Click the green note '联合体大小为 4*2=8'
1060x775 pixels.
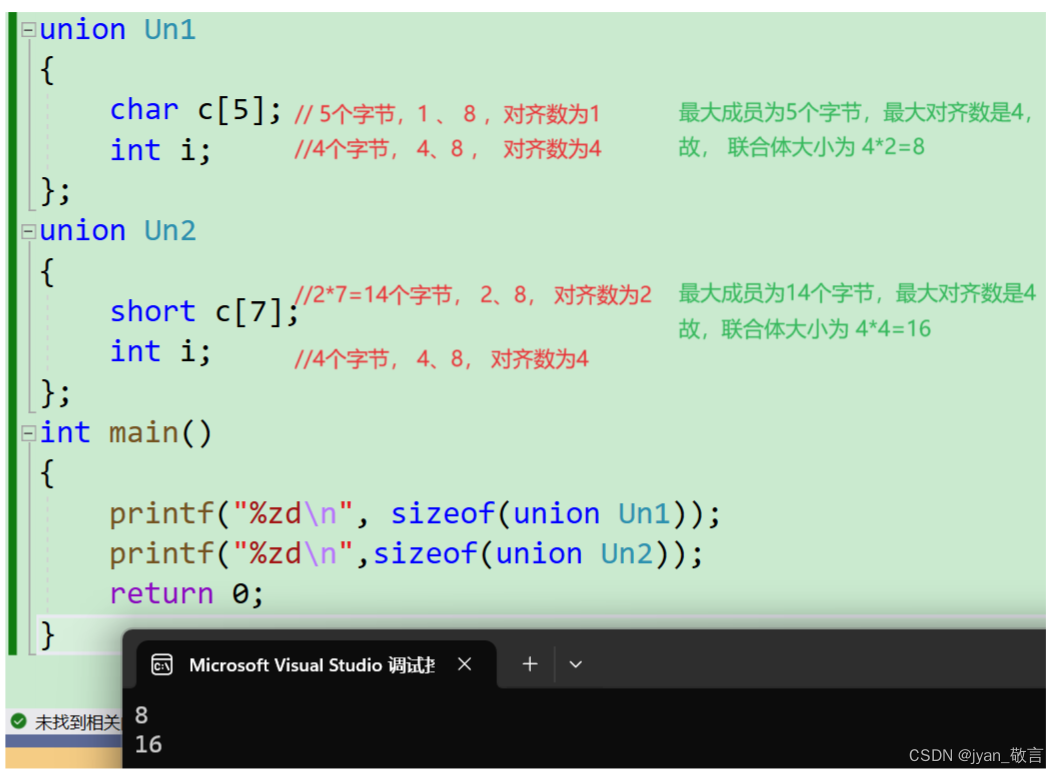pyautogui.click(x=826, y=147)
